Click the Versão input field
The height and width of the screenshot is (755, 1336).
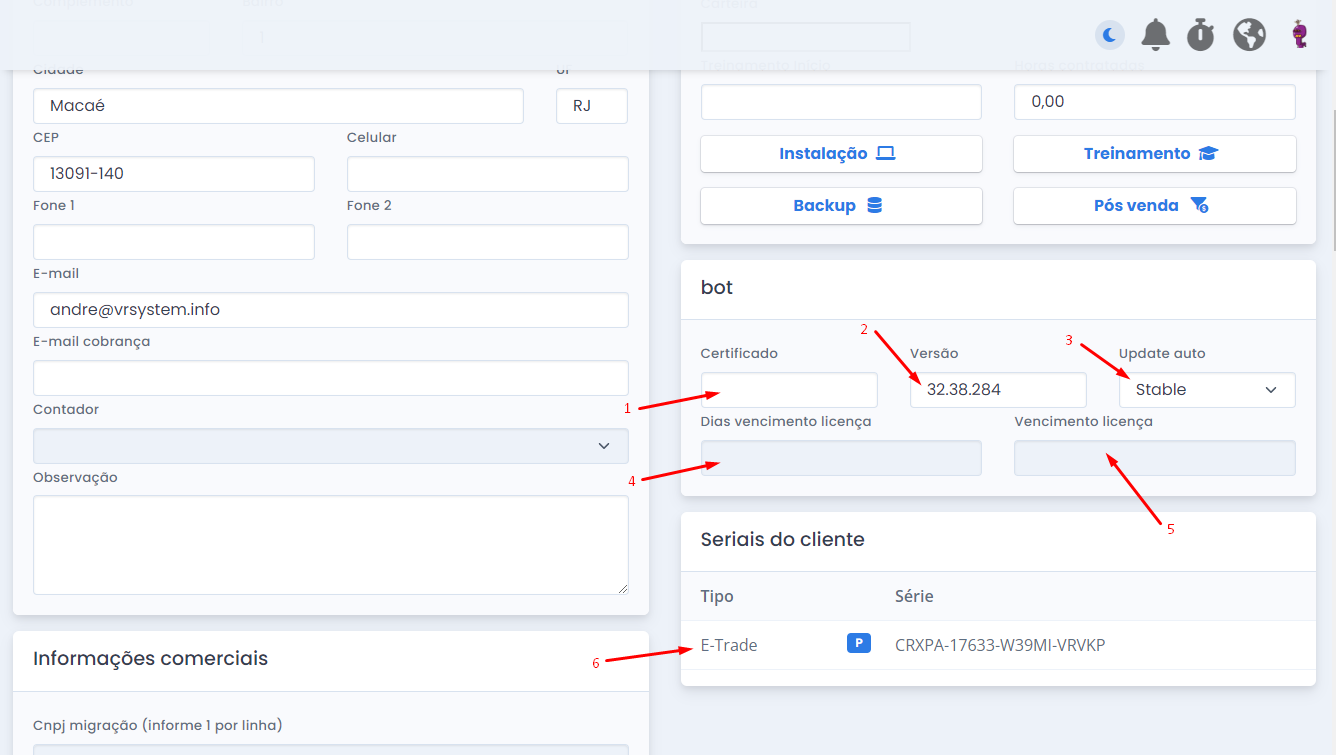[997, 390]
